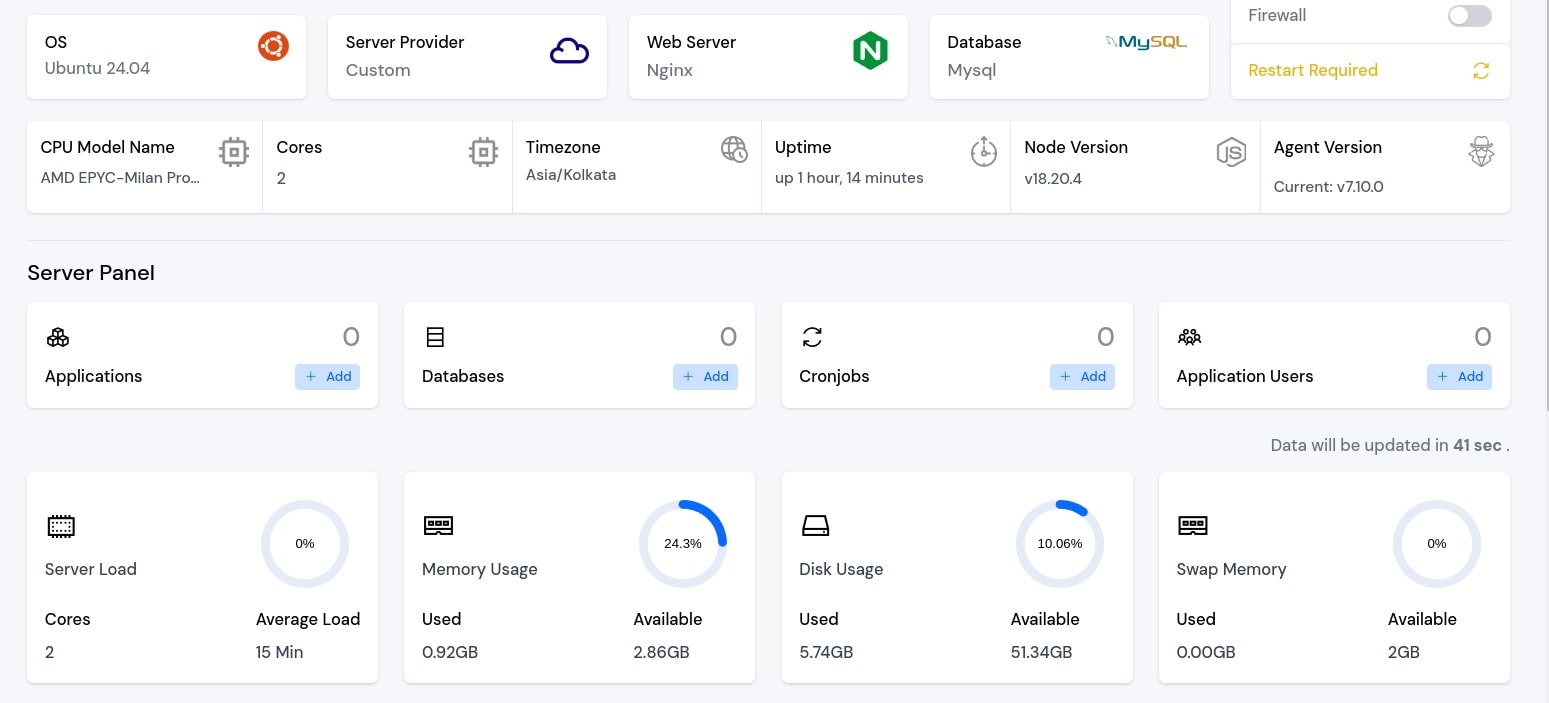This screenshot has width=1549, height=703.
Task: Click the Disk Usage drive icon
Action: pyautogui.click(x=815, y=525)
